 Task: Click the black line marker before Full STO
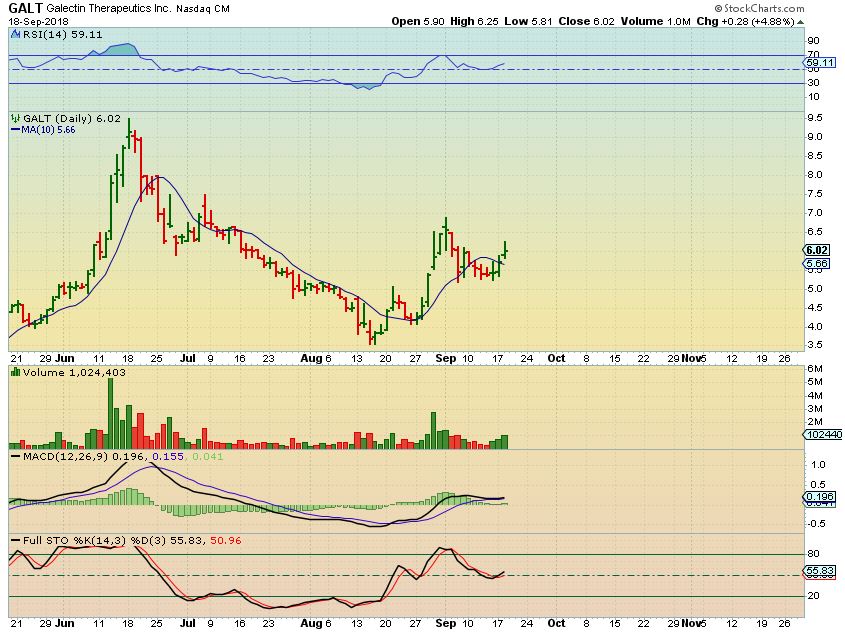[16, 540]
